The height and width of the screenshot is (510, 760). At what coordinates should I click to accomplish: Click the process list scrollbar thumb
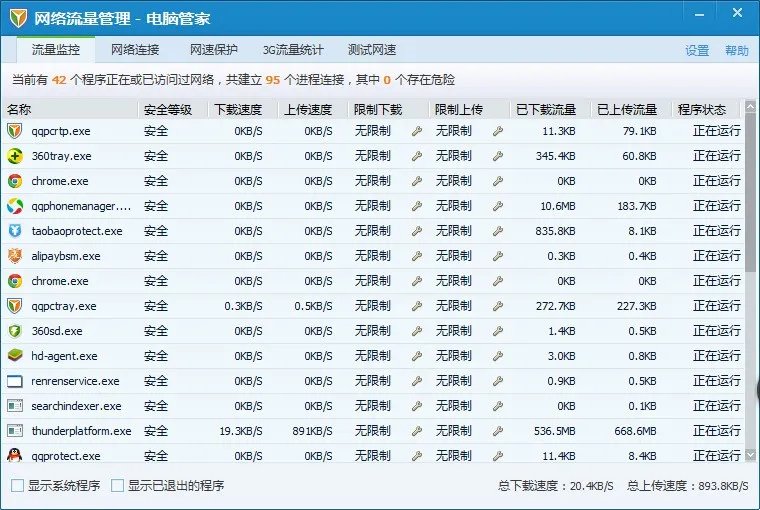pos(750,193)
